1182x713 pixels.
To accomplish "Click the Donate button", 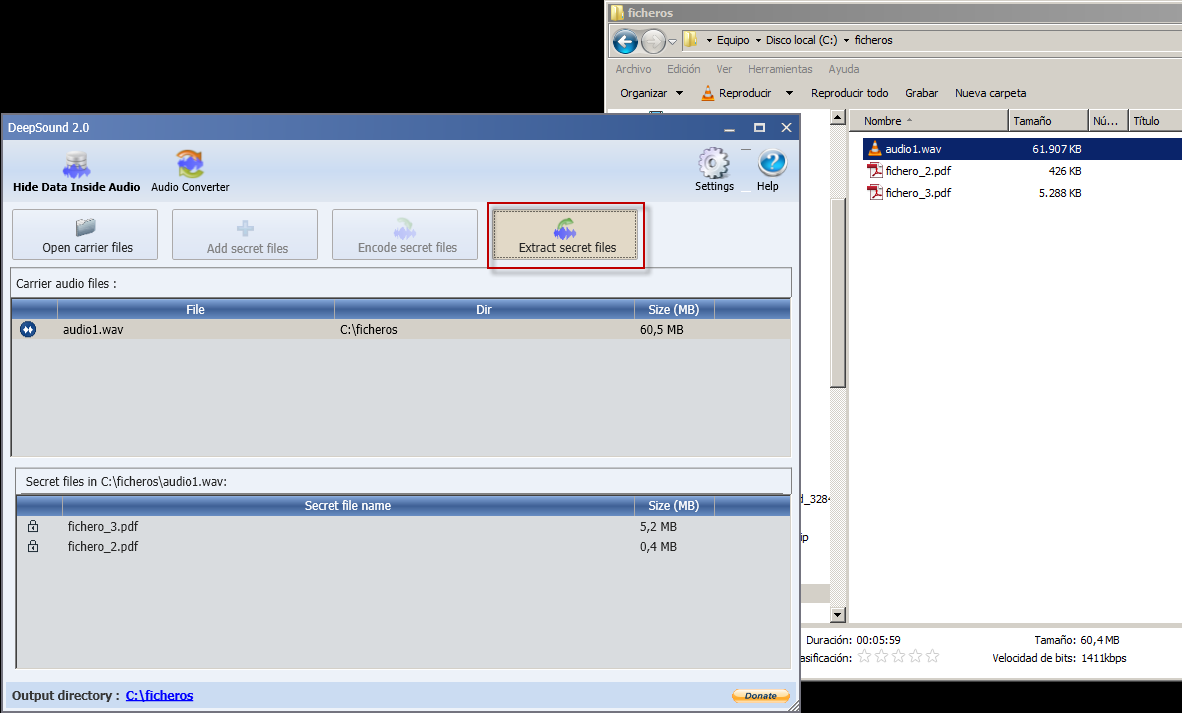I will pos(761,696).
